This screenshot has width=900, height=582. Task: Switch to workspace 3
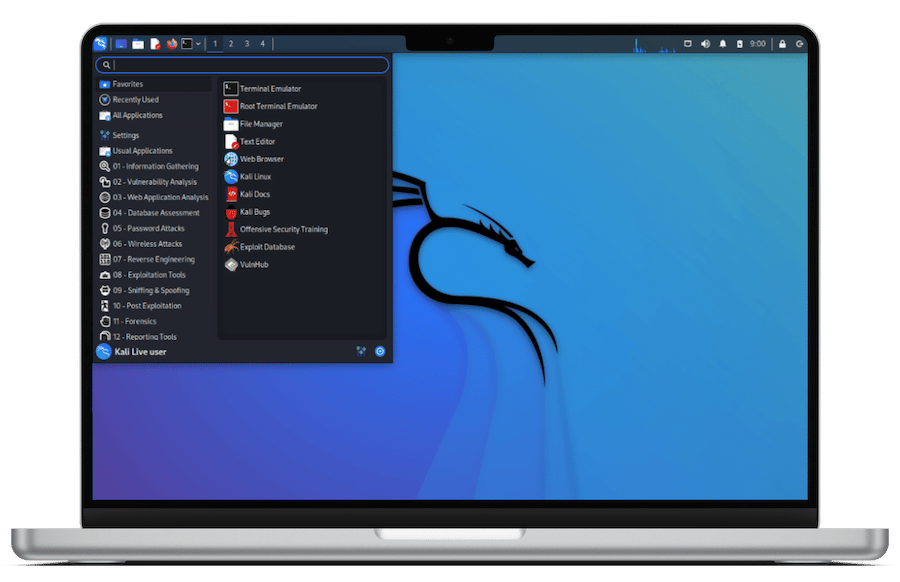pos(247,44)
